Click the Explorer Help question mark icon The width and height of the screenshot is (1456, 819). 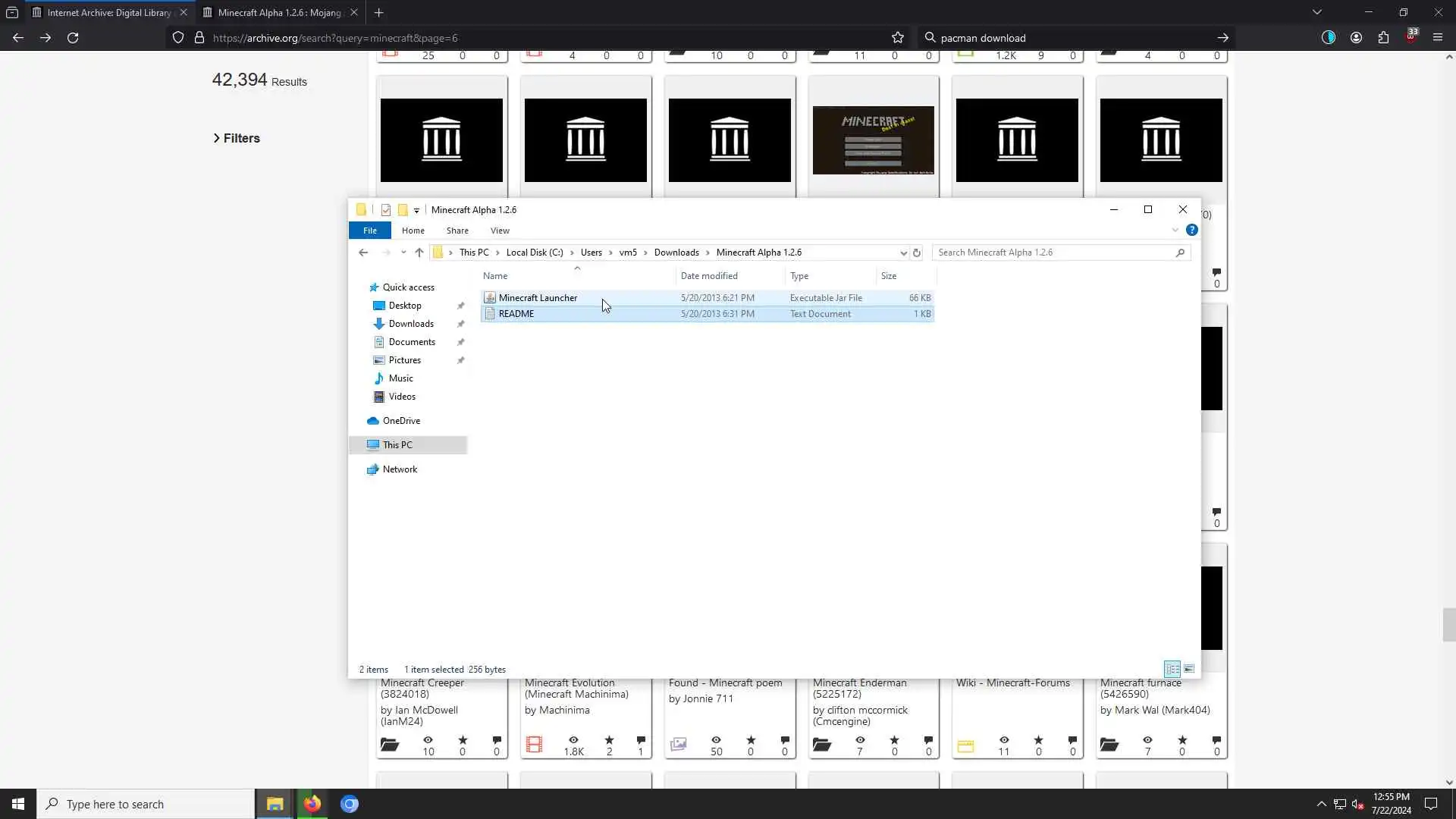point(1192,230)
